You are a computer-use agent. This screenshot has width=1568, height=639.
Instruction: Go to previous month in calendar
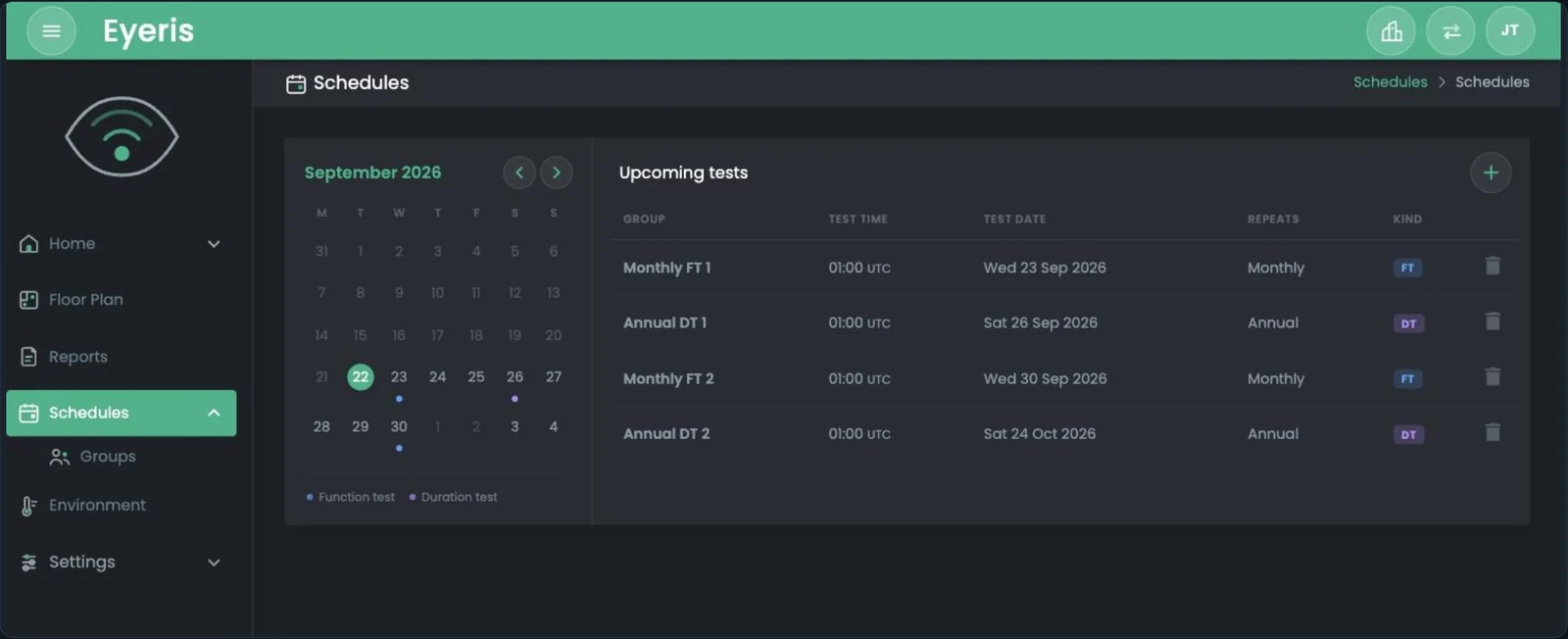[x=518, y=172]
